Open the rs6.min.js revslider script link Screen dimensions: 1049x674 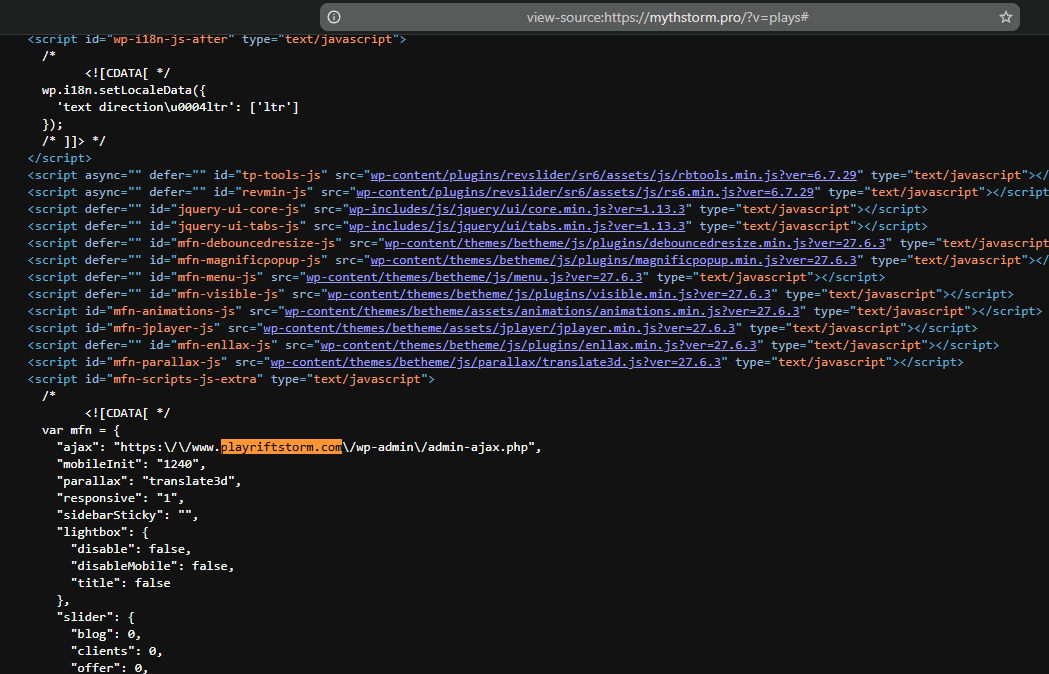[585, 192]
